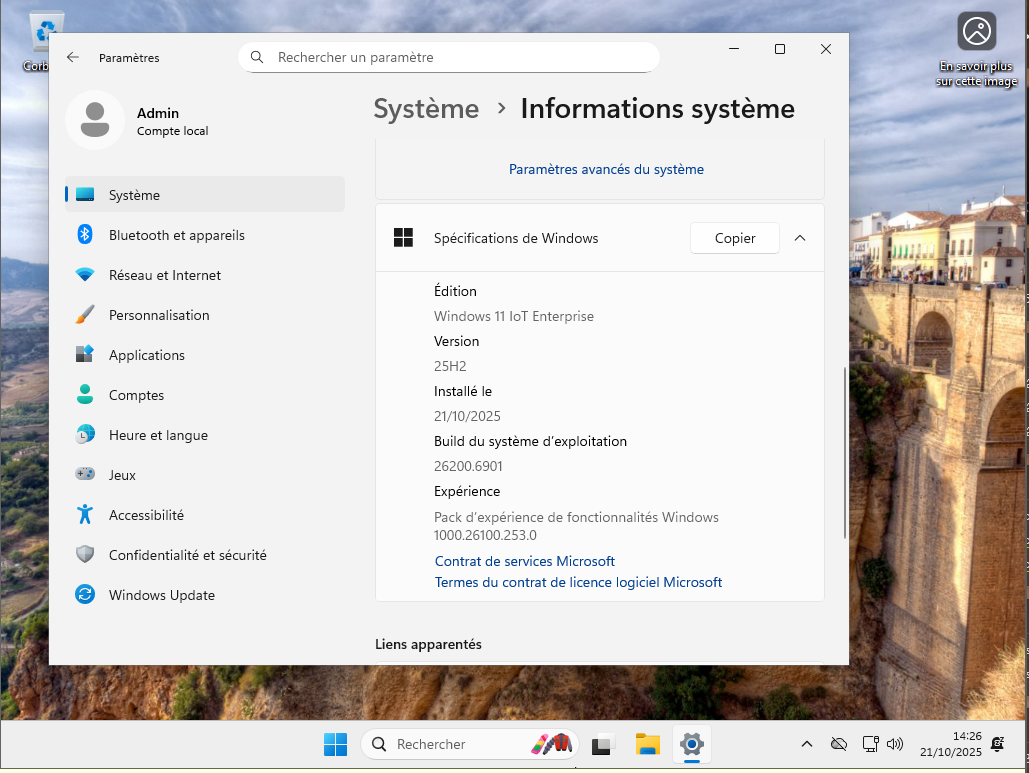Show hidden system tray icons chevron

(807, 744)
